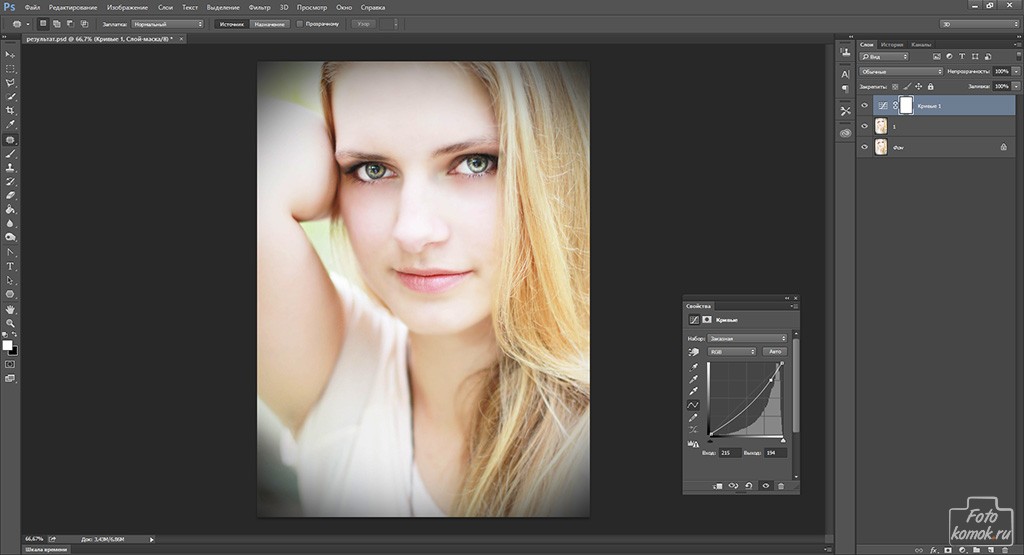Toggle visibility of the Фон layer
The image size is (1024, 555).
pos(865,147)
